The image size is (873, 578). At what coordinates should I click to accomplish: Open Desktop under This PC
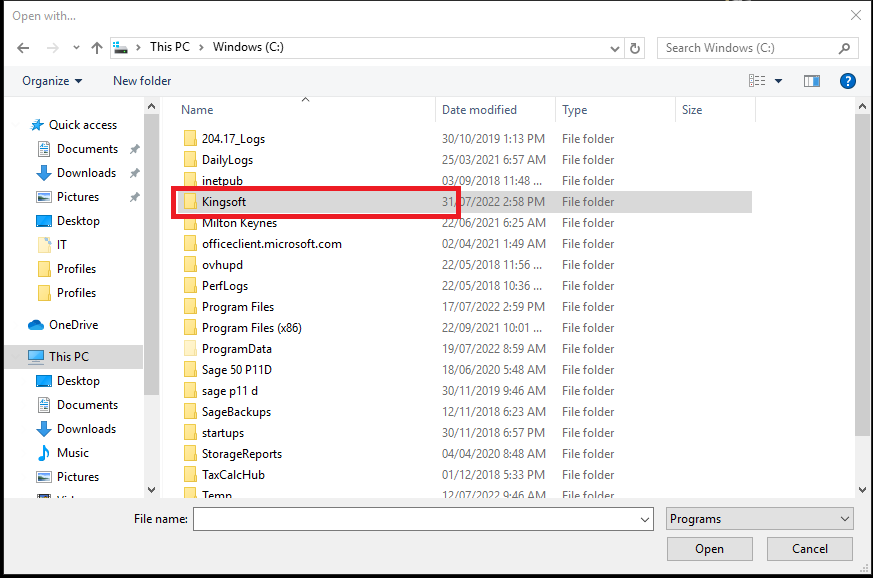pos(78,381)
